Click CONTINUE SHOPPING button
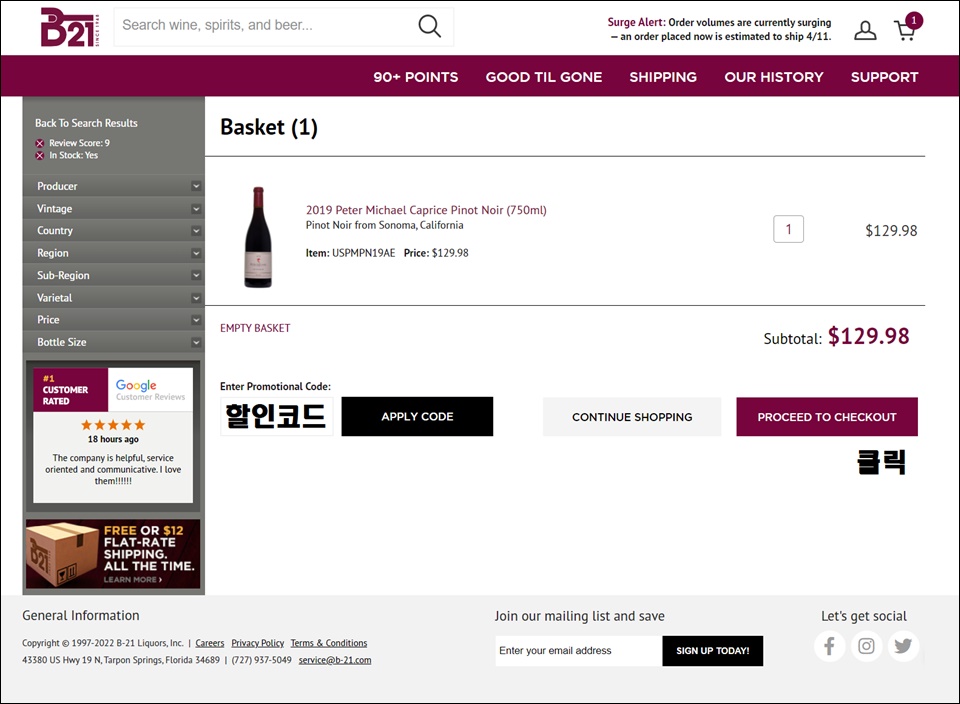 coord(632,417)
